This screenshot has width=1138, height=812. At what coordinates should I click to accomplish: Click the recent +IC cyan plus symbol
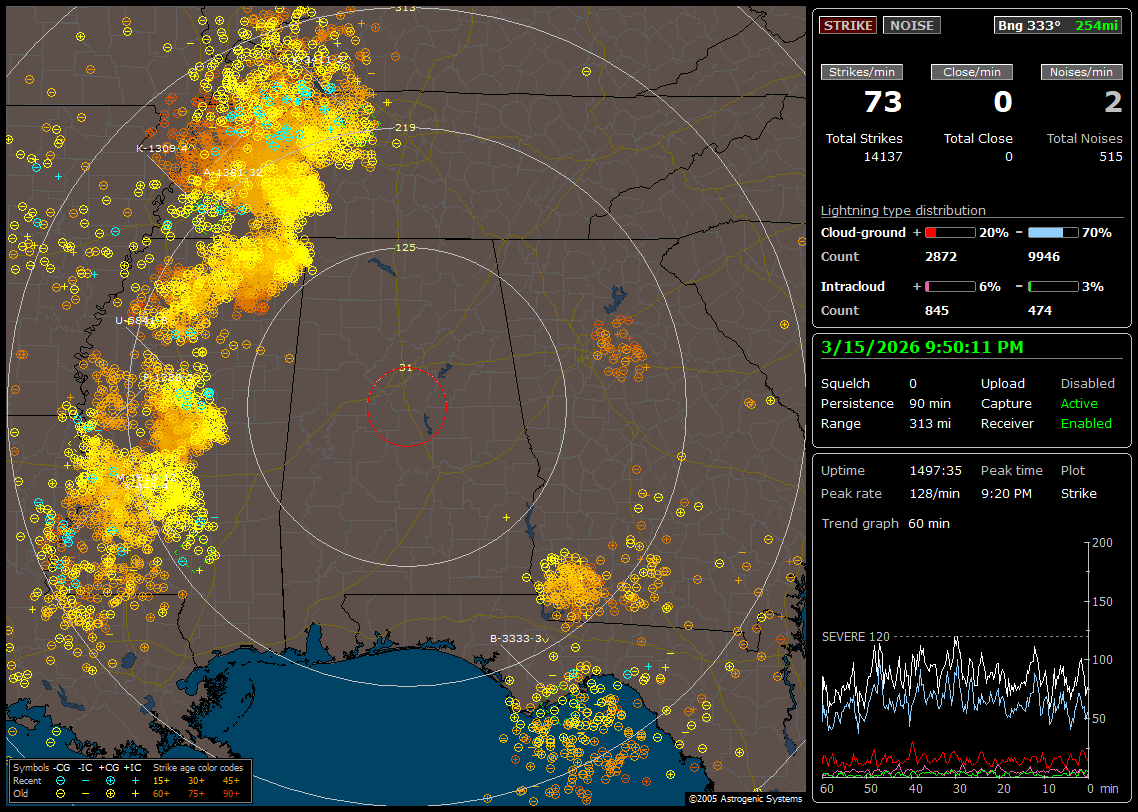134,780
